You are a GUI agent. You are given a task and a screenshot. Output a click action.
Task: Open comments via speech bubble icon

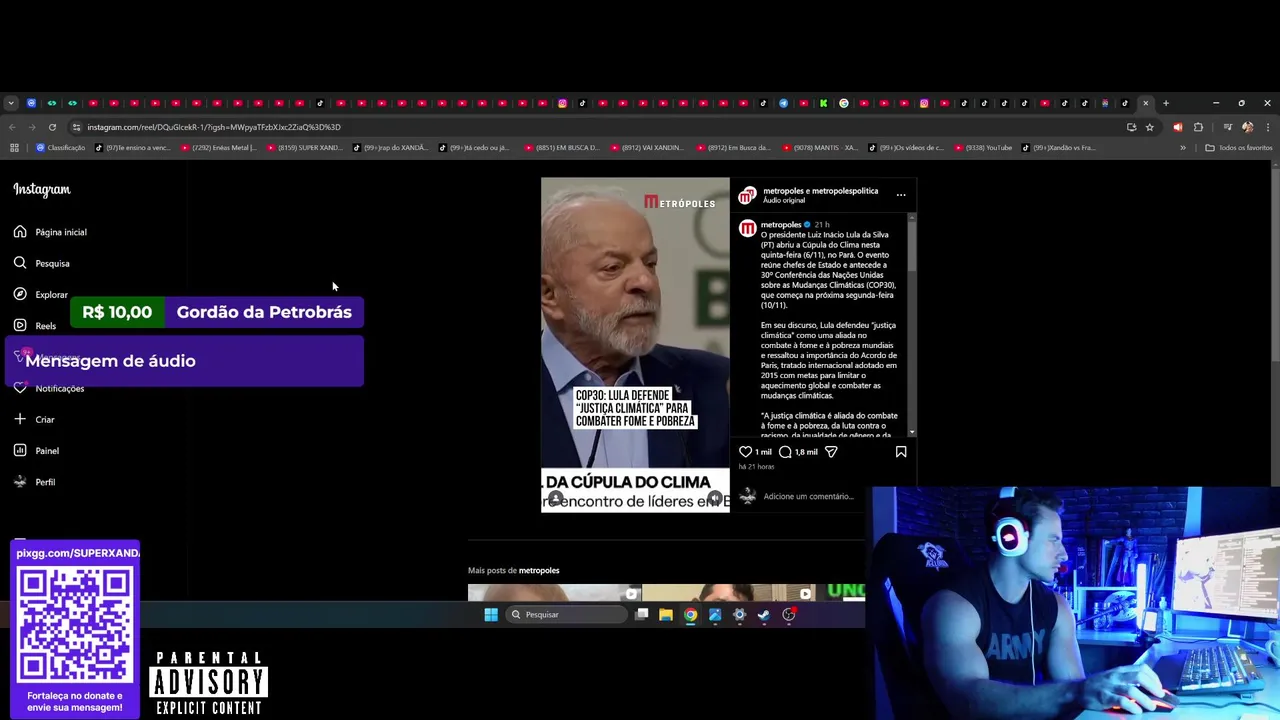click(785, 452)
